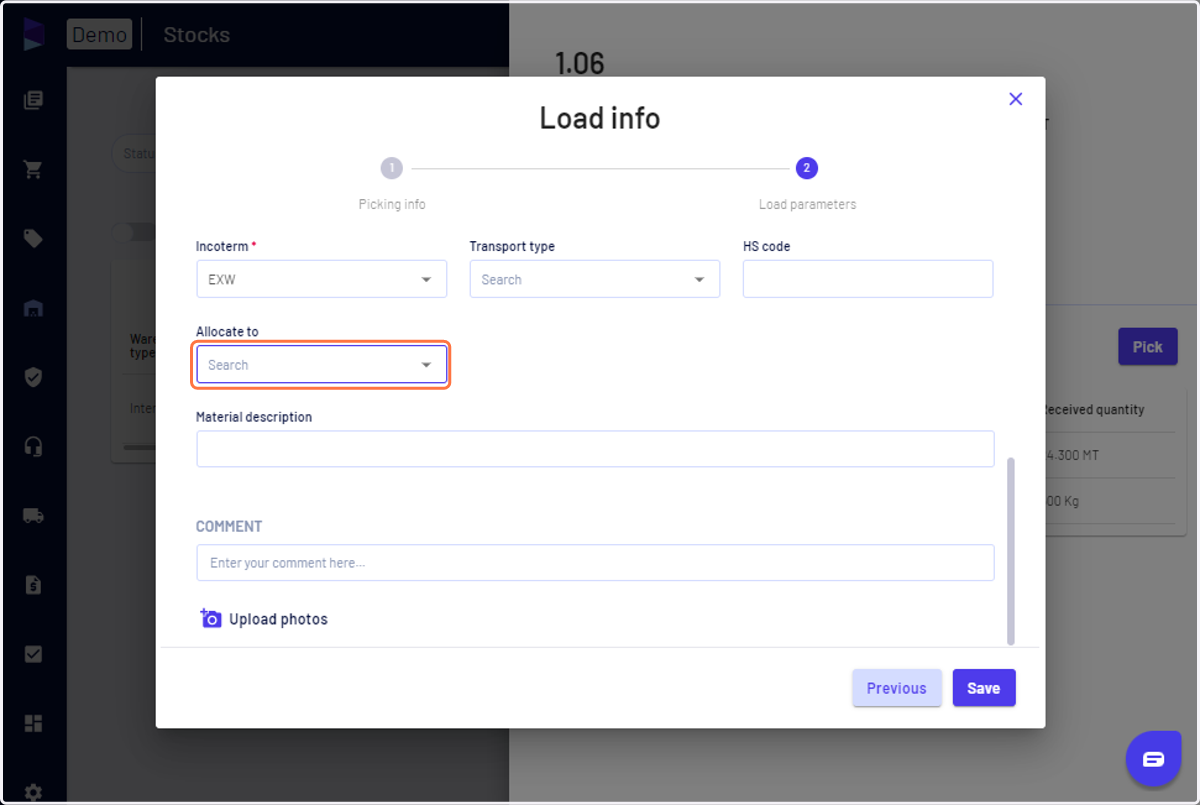
Task: Open the dashboard grid sidebar icon
Action: [x=33, y=723]
